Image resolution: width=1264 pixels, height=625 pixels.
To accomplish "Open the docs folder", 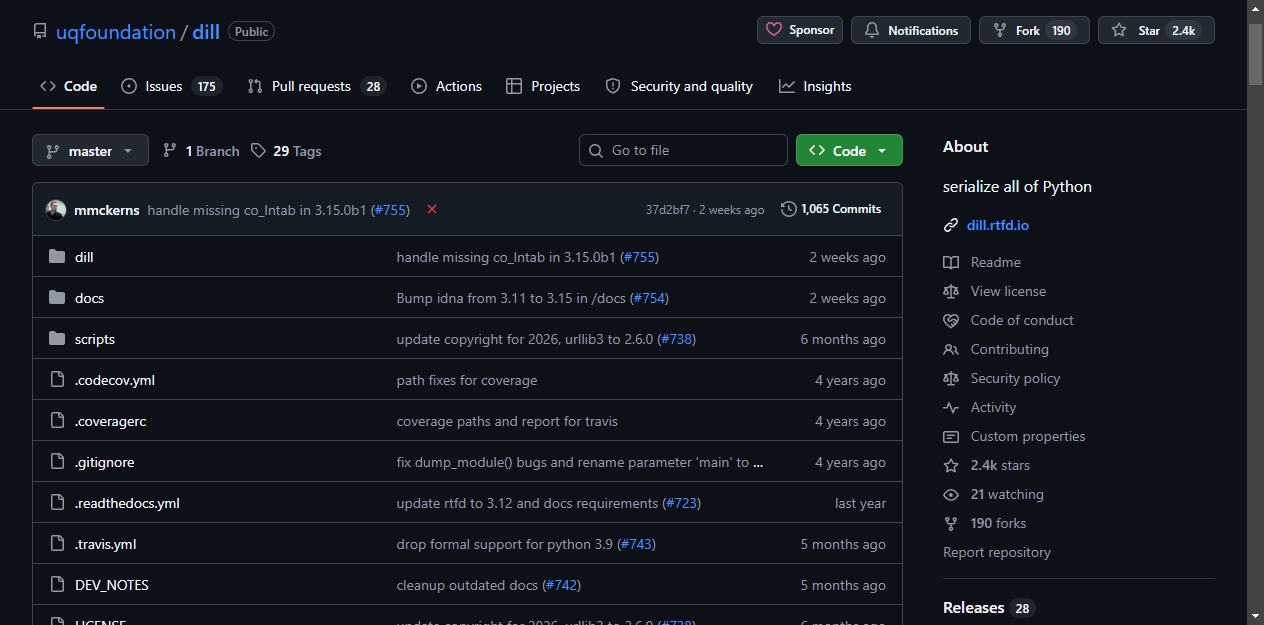I will coord(89,298).
